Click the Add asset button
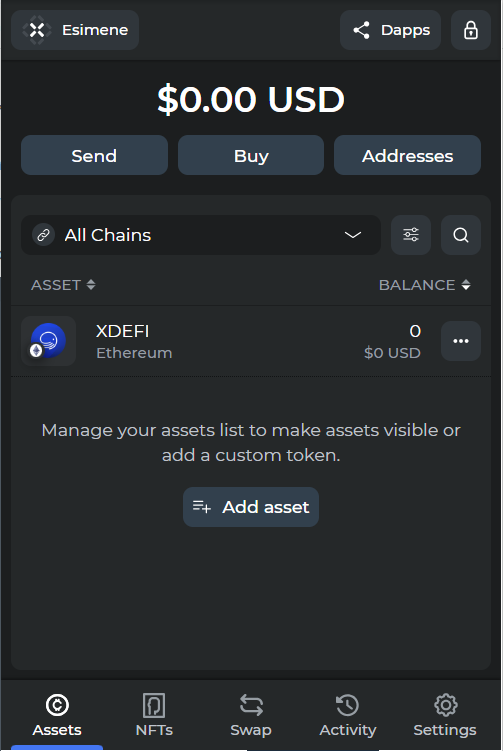Screen dimensions: 503x751 (x=251, y=507)
